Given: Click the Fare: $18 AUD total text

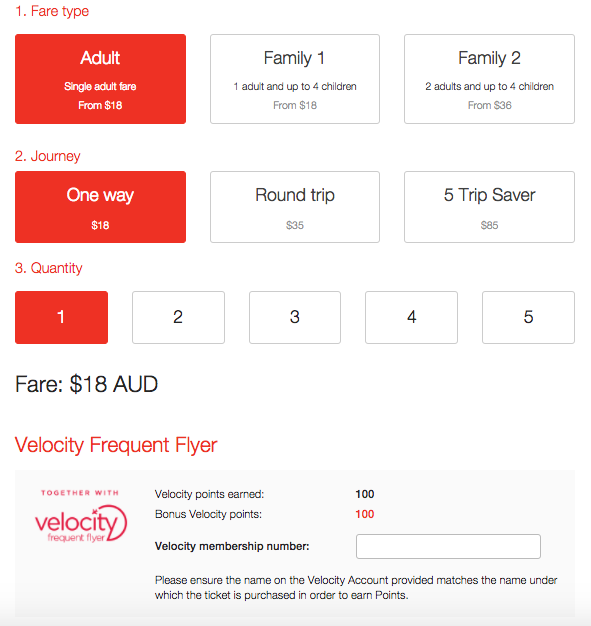Looking at the screenshot, I should [x=86, y=384].
